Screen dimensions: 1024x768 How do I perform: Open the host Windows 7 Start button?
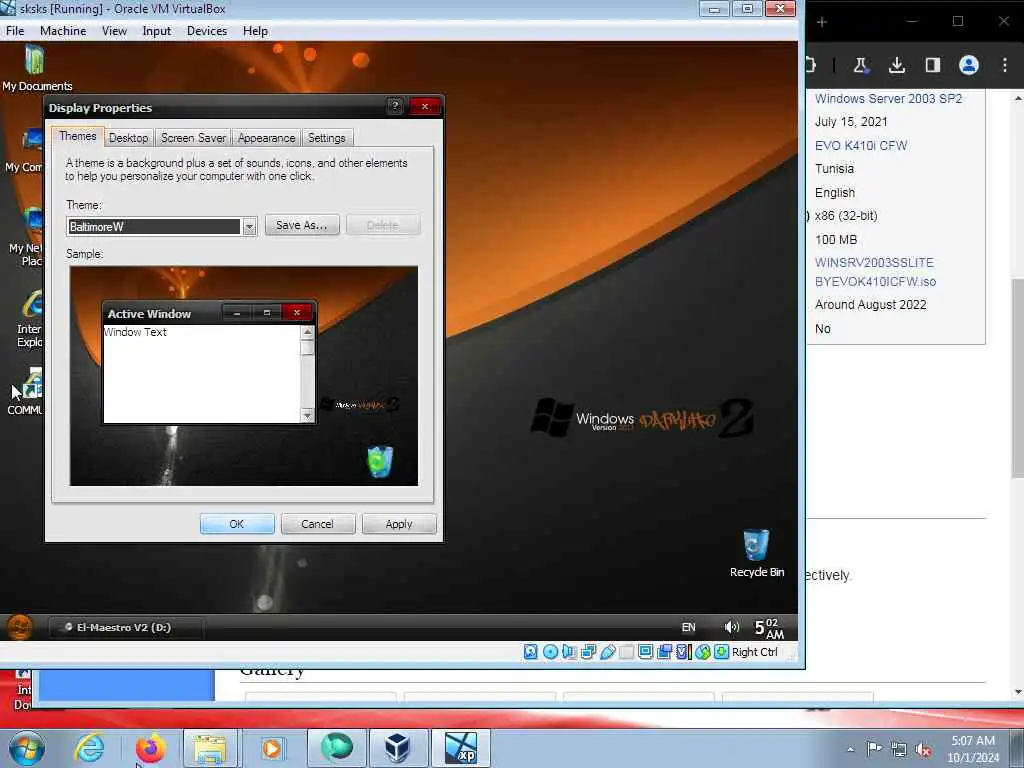click(x=27, y=748)
